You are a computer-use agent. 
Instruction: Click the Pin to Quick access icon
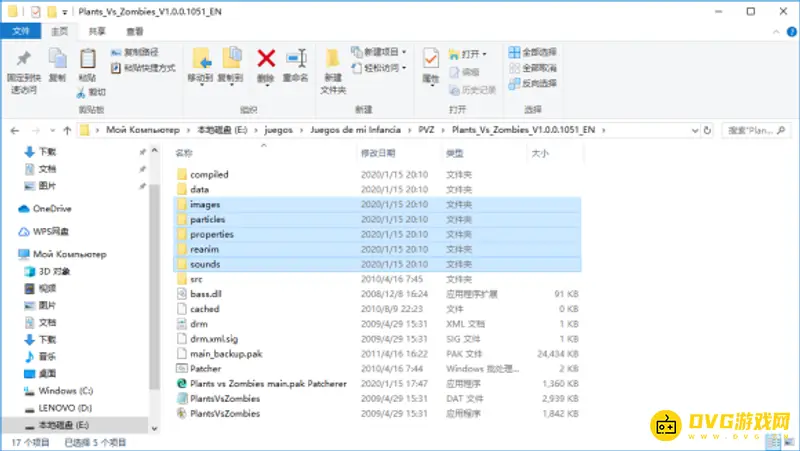click(23, 59)
